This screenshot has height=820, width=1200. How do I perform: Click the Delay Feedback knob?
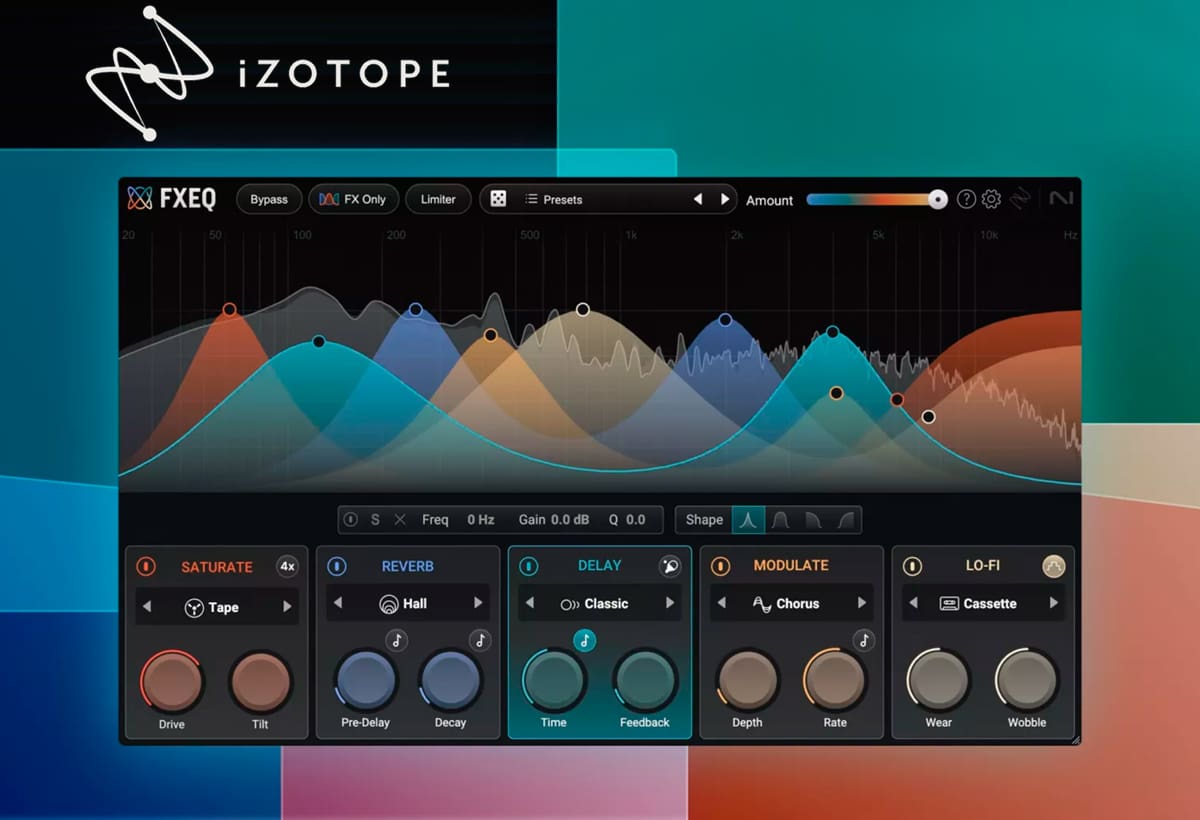click(x=645, y=679)
